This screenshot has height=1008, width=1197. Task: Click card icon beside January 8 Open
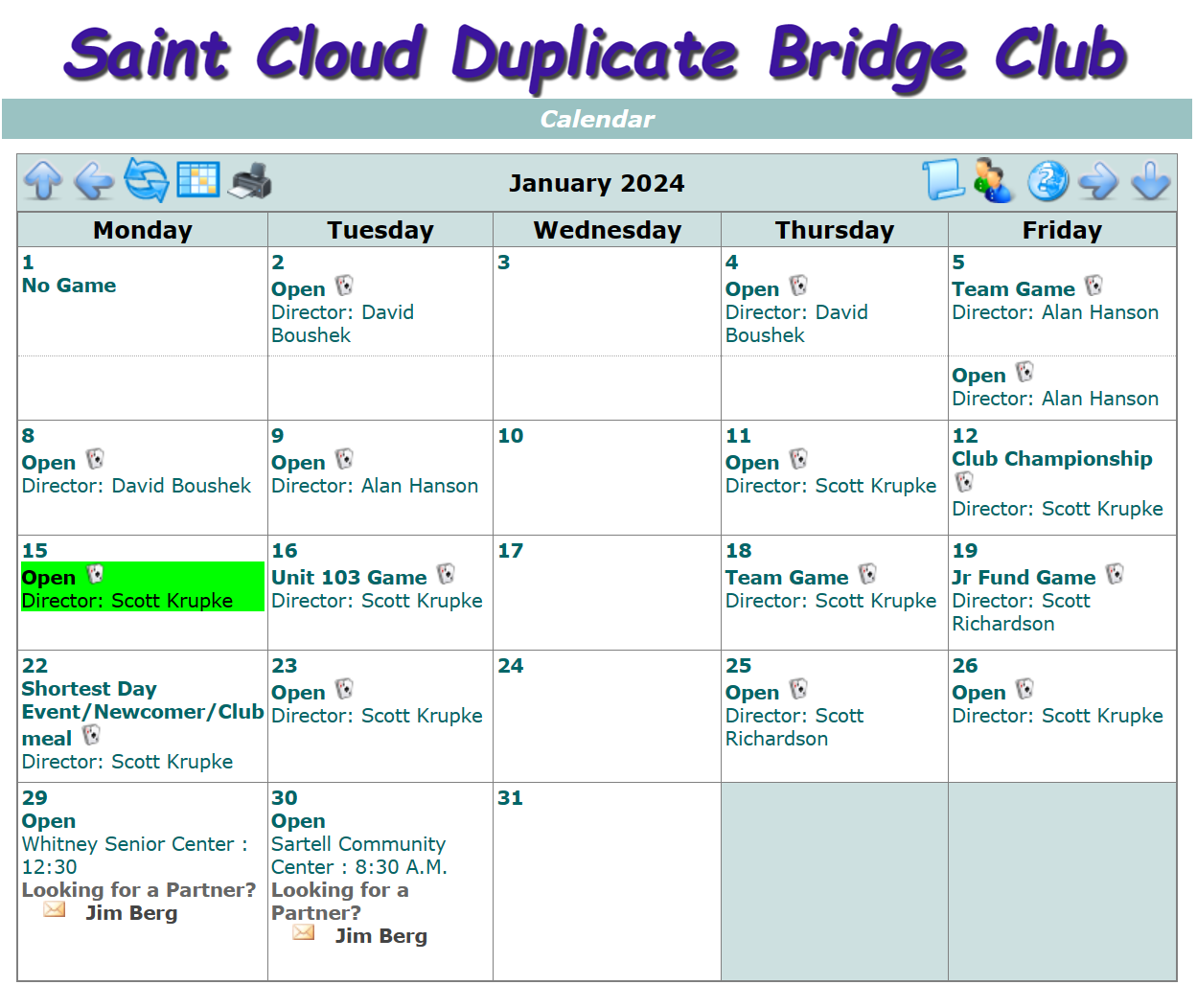95,459
